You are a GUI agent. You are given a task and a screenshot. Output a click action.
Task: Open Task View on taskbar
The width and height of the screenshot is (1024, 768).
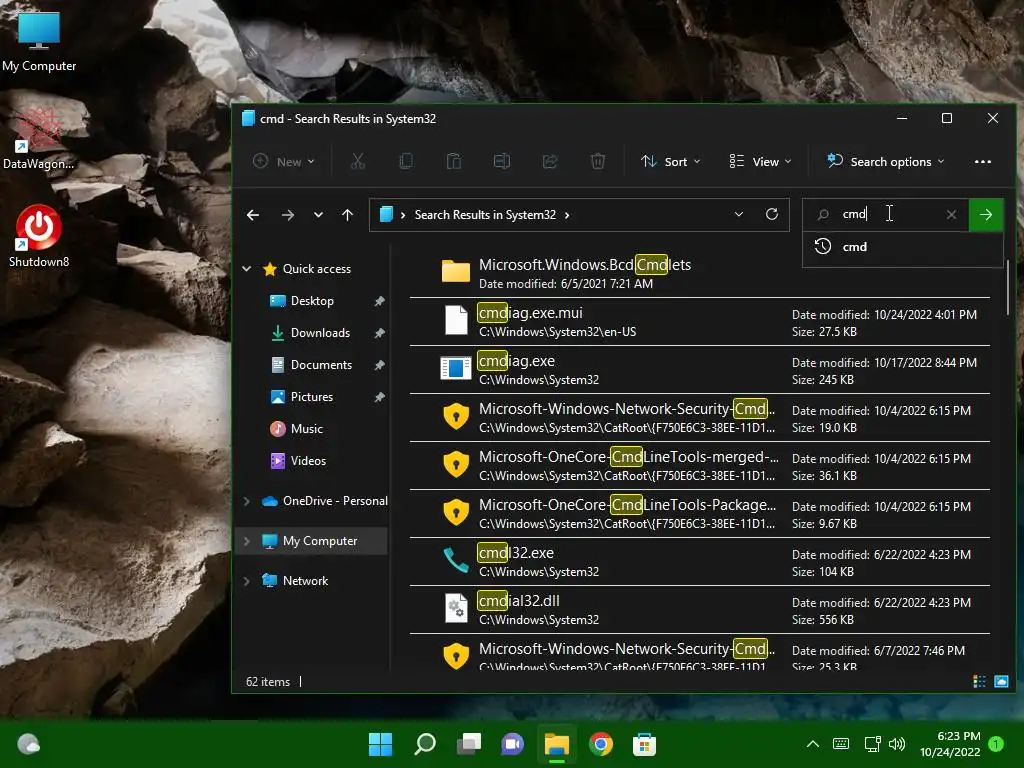(469, 744)
